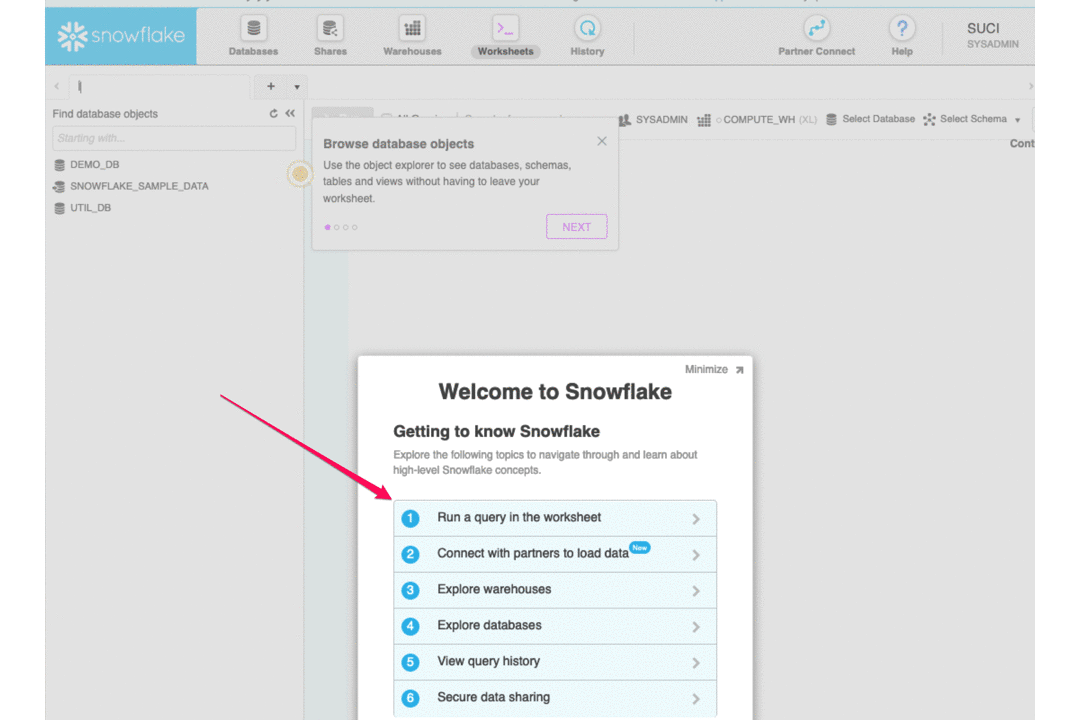1080x720 pixels.
Task: Click the Snowflake logo
Action: [x=121, y=36]
